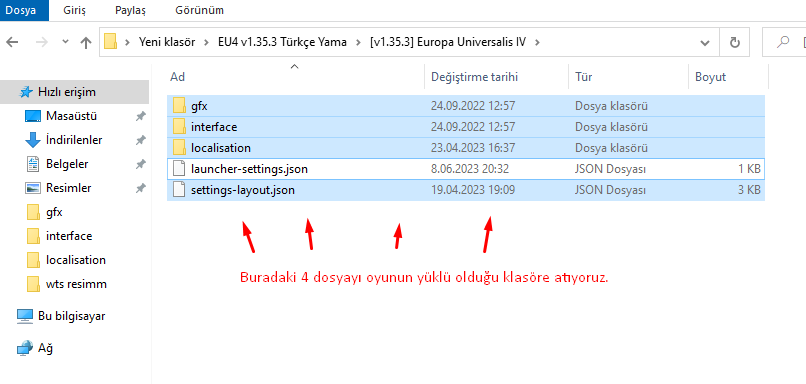Image resolution: width=806 pixels, height=384 pixels.
Task: Click the Resimler picture icon
Action: pos(32,188)
